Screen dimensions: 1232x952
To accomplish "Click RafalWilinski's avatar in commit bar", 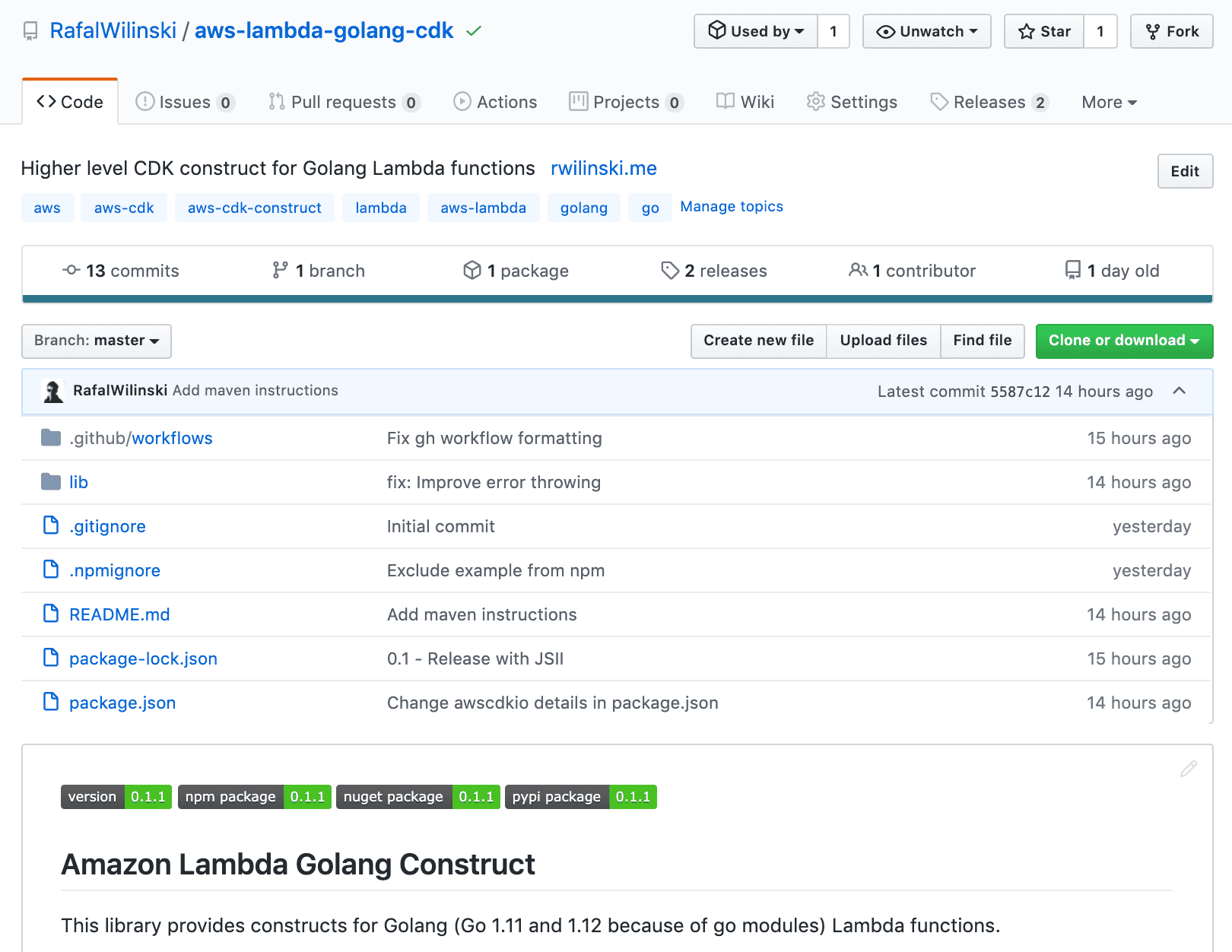I will [53, 392].
